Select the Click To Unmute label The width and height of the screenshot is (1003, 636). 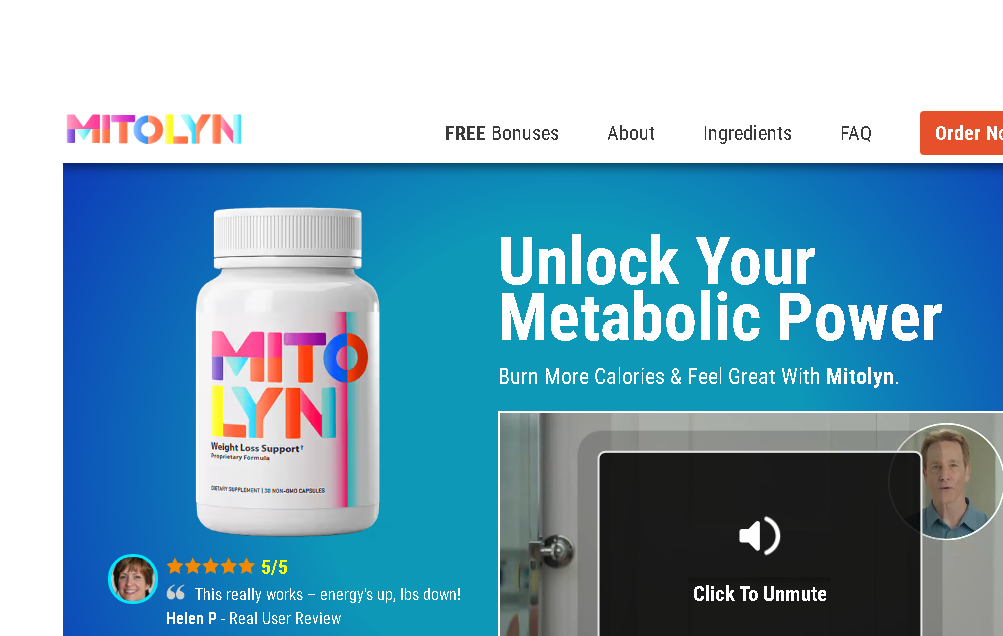pyautogui.click(x=760, y=594)
